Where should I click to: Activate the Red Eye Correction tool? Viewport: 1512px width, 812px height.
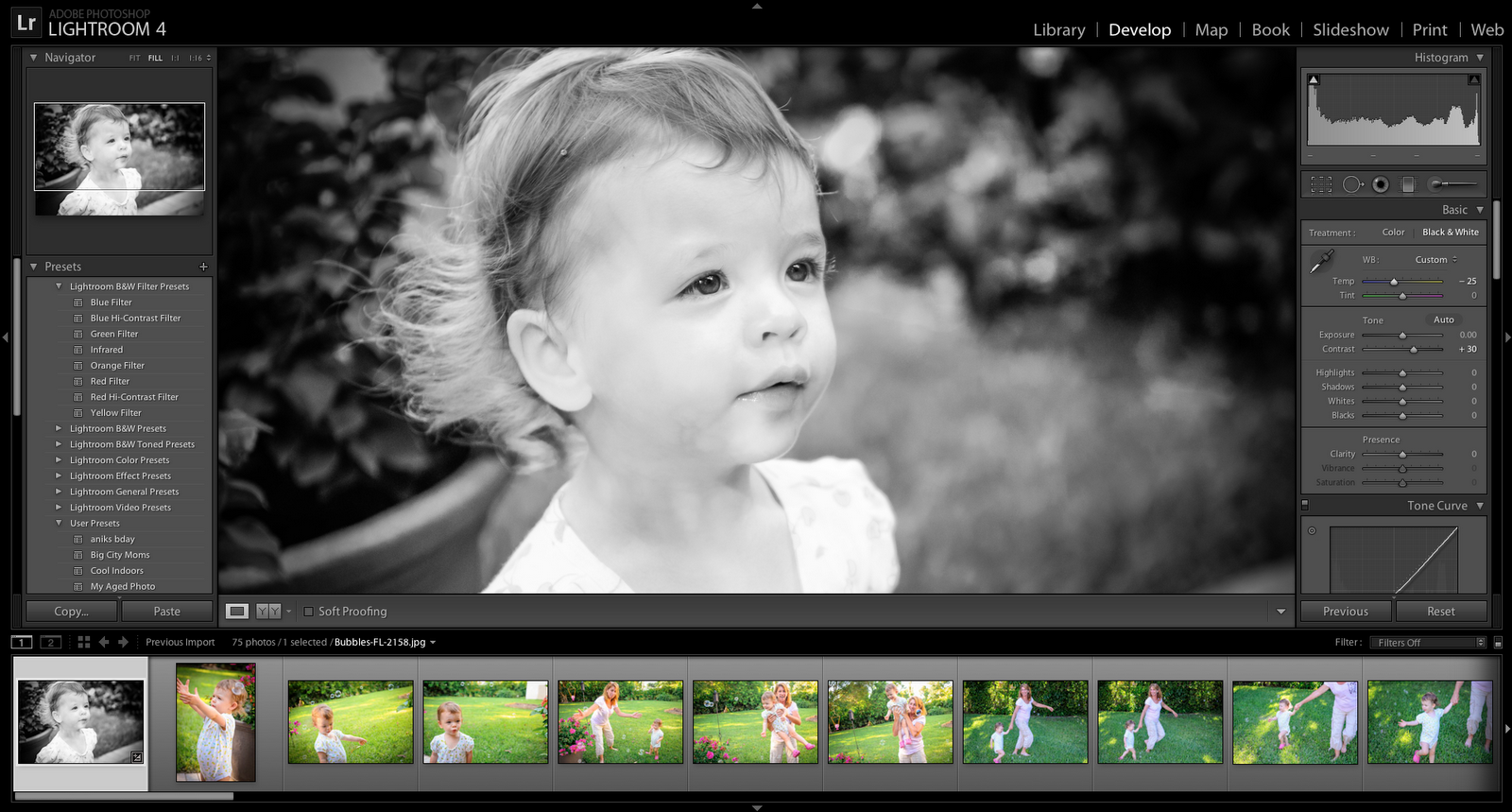pos(1381,184)
